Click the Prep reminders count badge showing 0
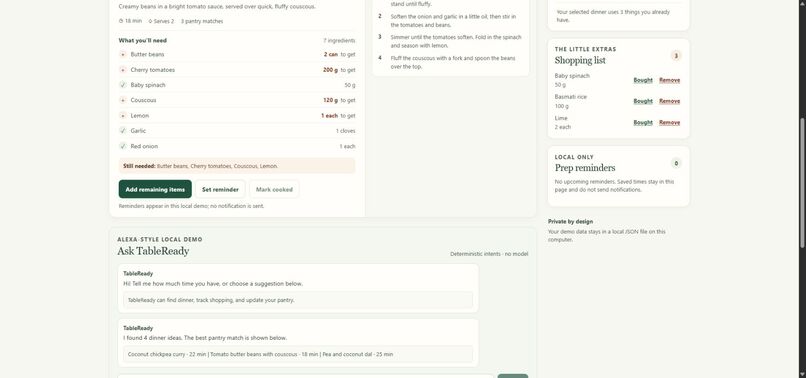 (x=676, y=164)
